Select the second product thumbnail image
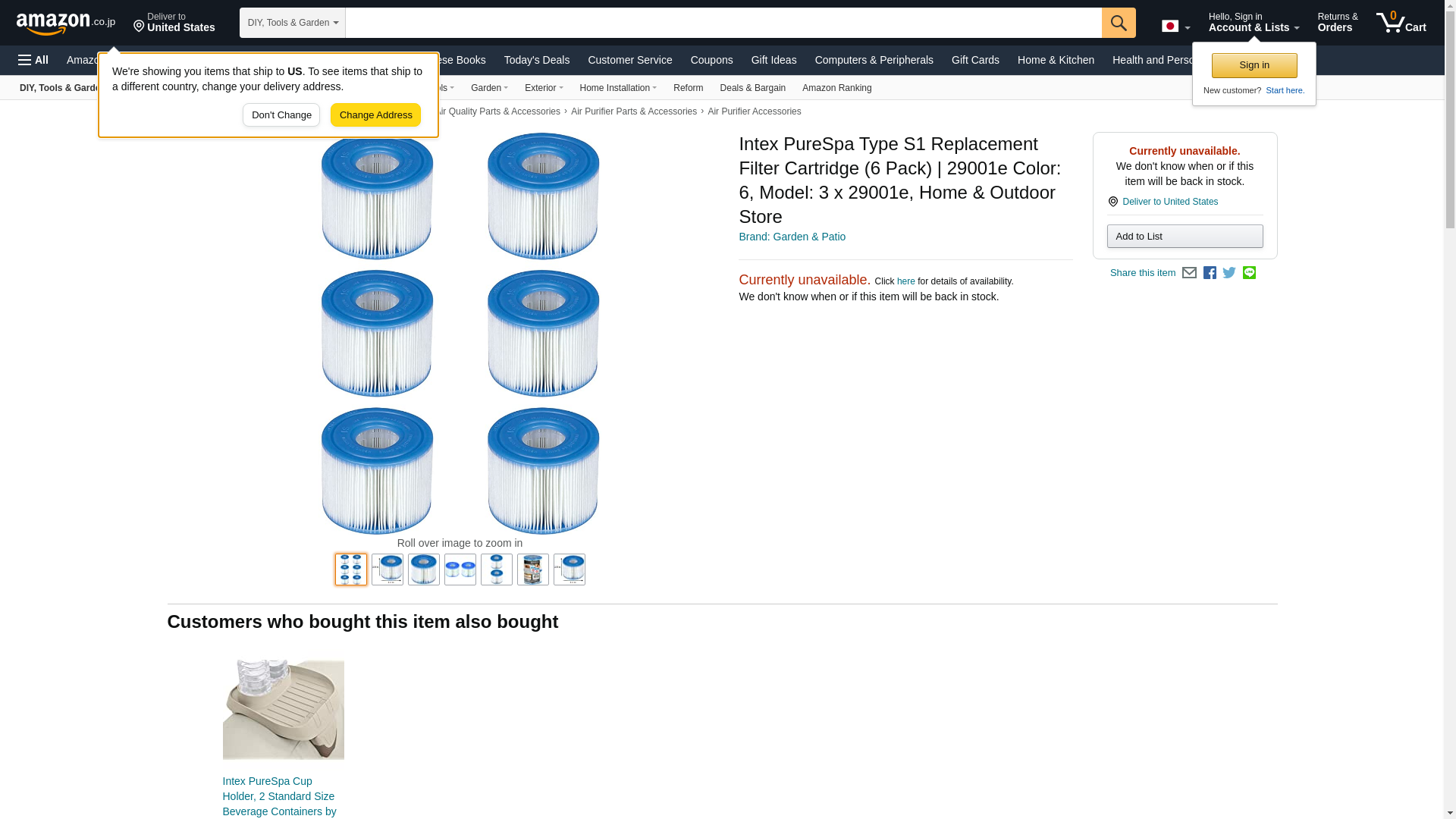 tap(388, 570)
